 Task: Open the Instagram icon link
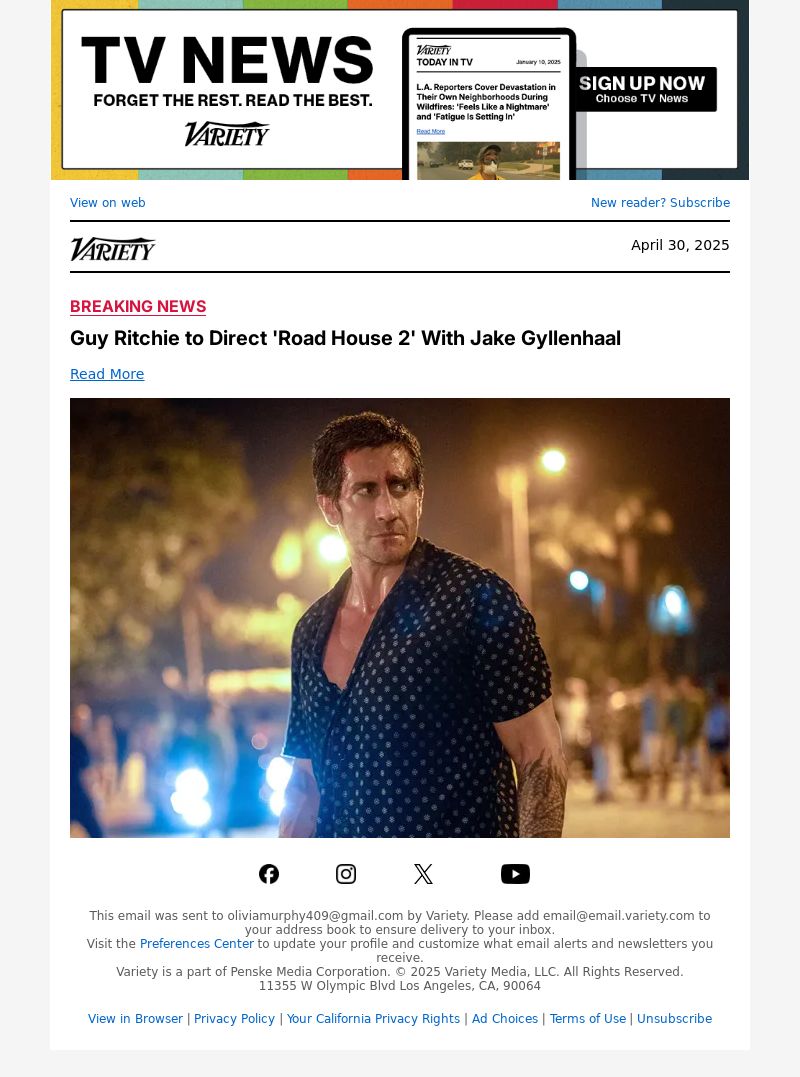(345, 874)
